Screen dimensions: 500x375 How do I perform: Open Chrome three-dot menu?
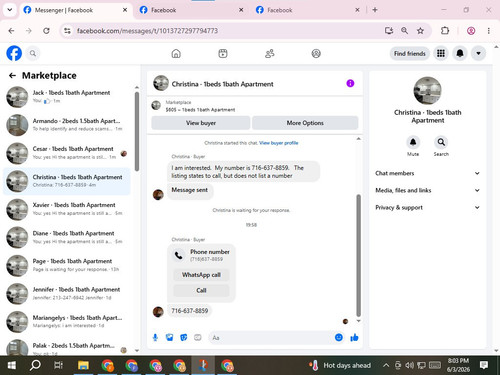click(489, 31)
